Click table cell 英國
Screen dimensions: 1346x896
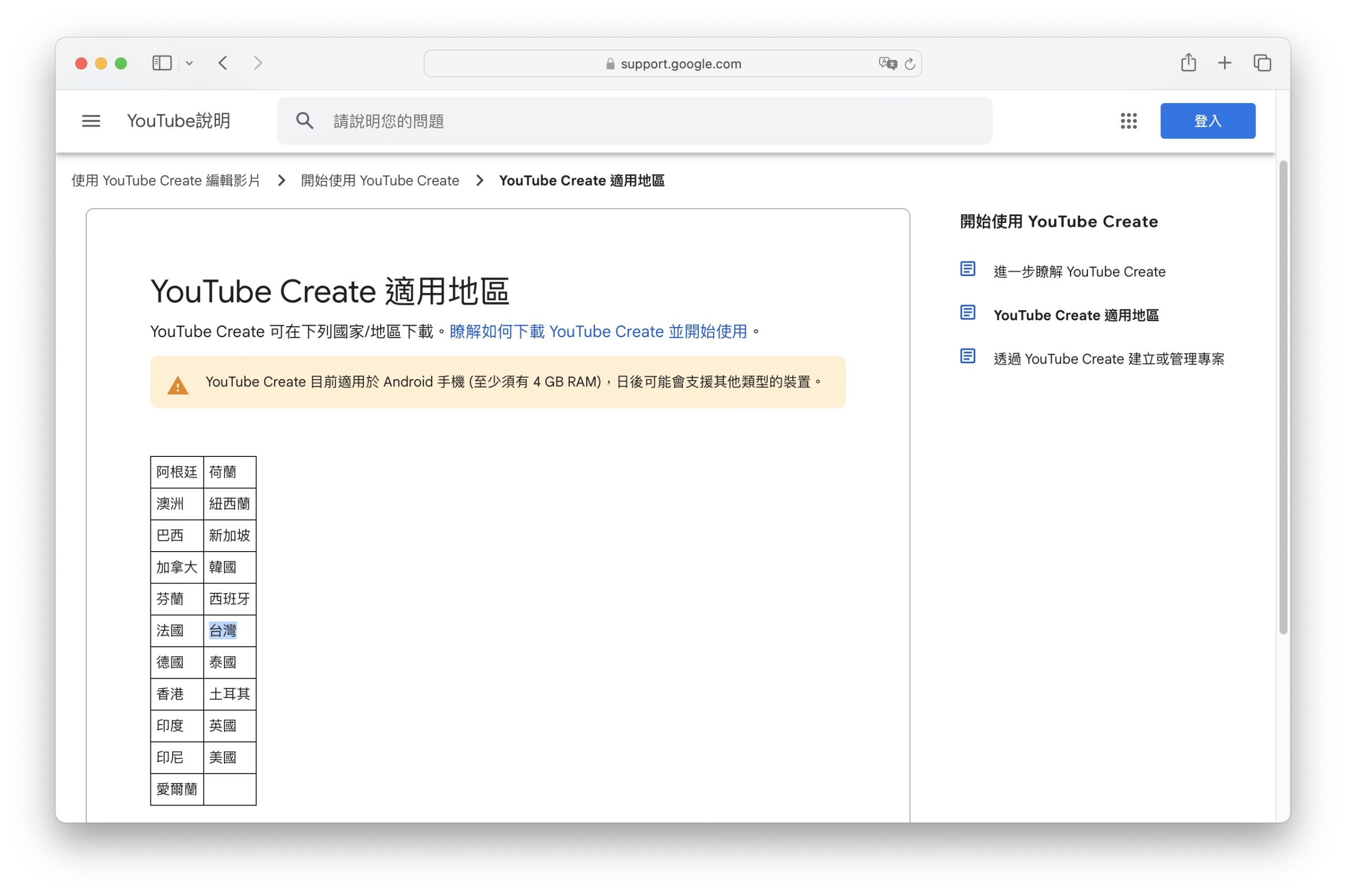click(x=230, y=726)
